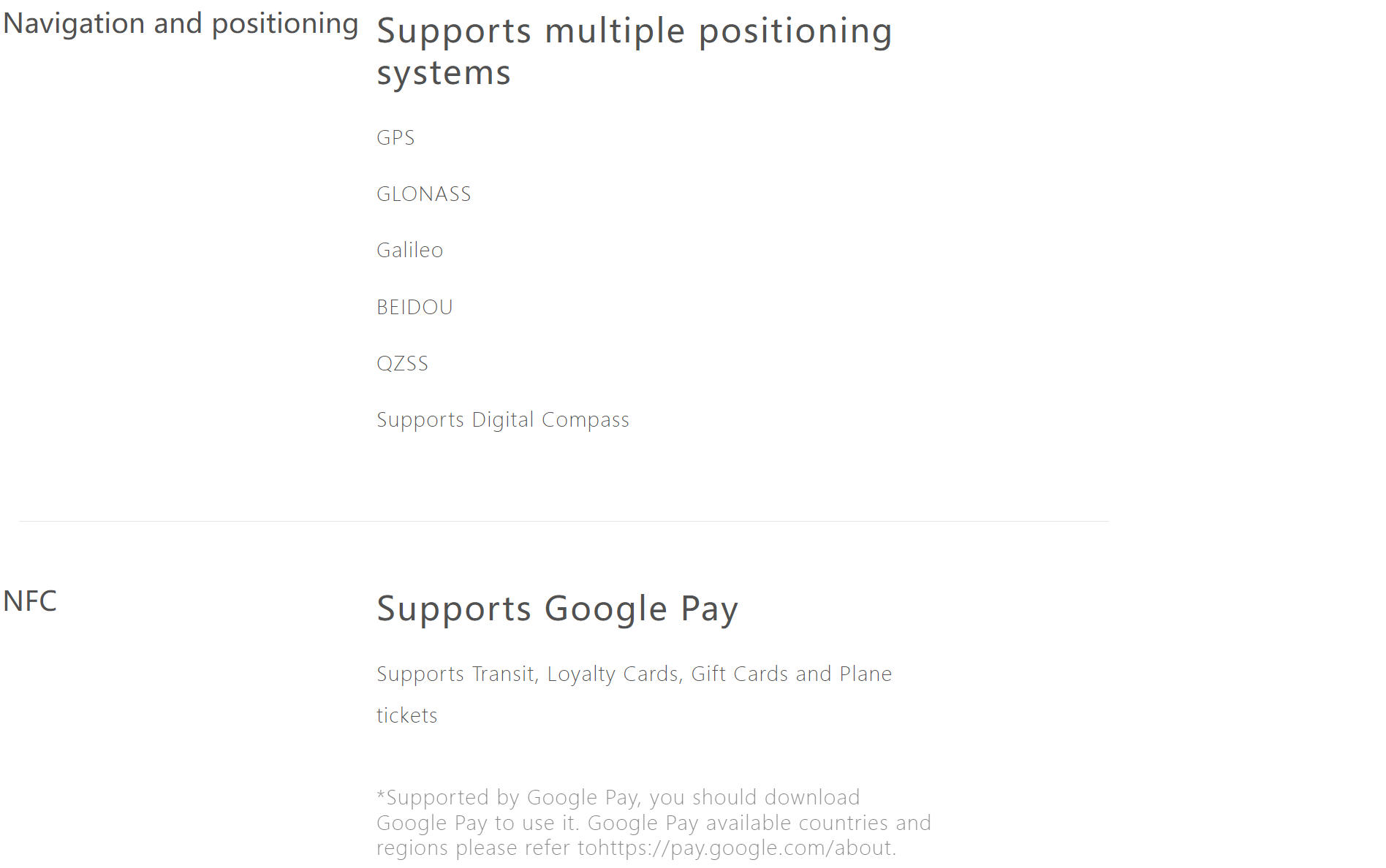Screen dimensions: 1386x868
Task: Click the Navigation and positioning heading
Action: pos(181,23)
